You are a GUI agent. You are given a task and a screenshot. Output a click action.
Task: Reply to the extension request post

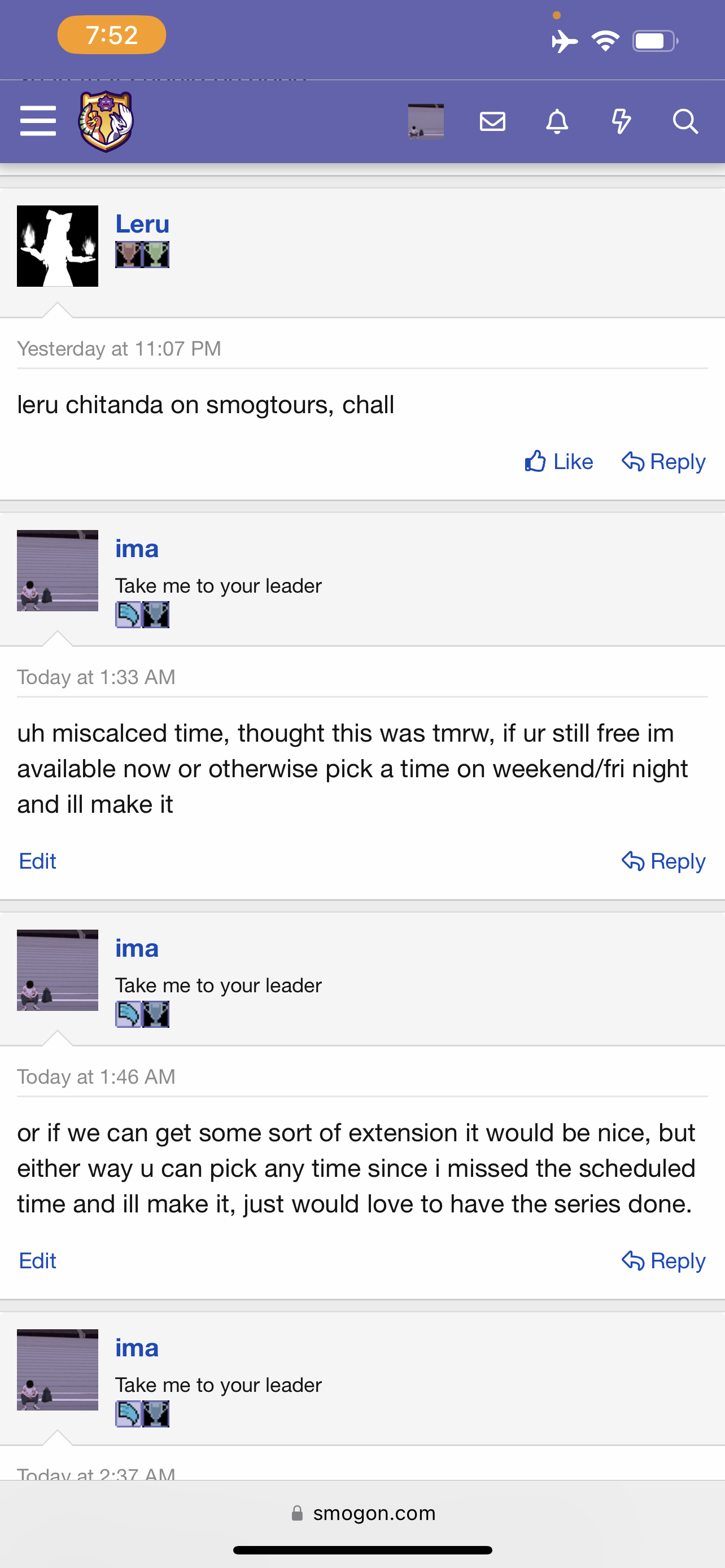[663, 1260]
